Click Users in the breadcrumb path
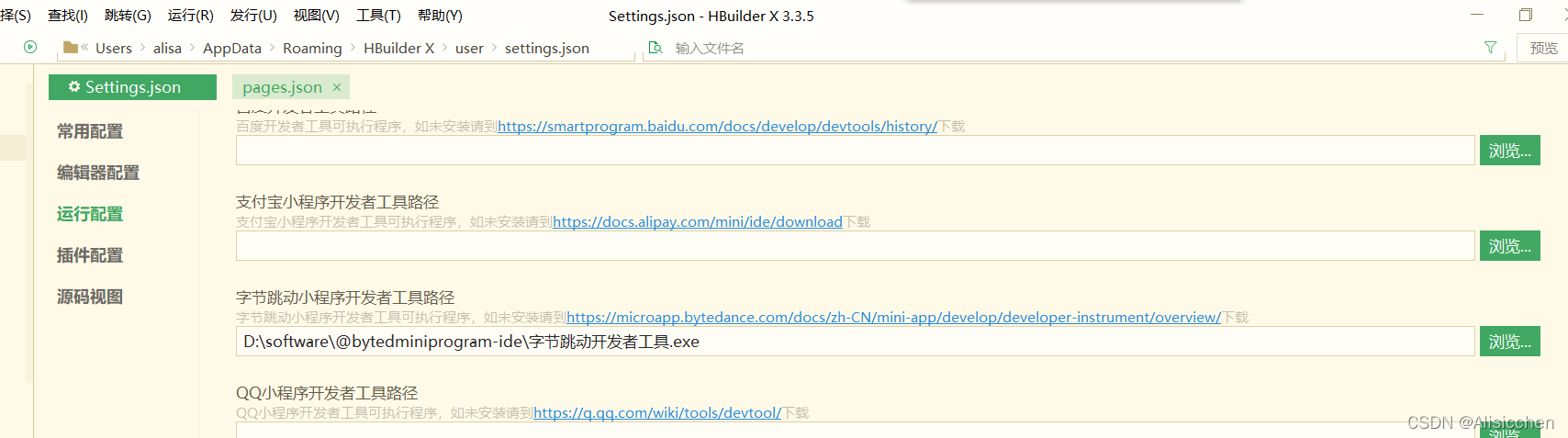The image size is (1568, 438). point(114,48)
